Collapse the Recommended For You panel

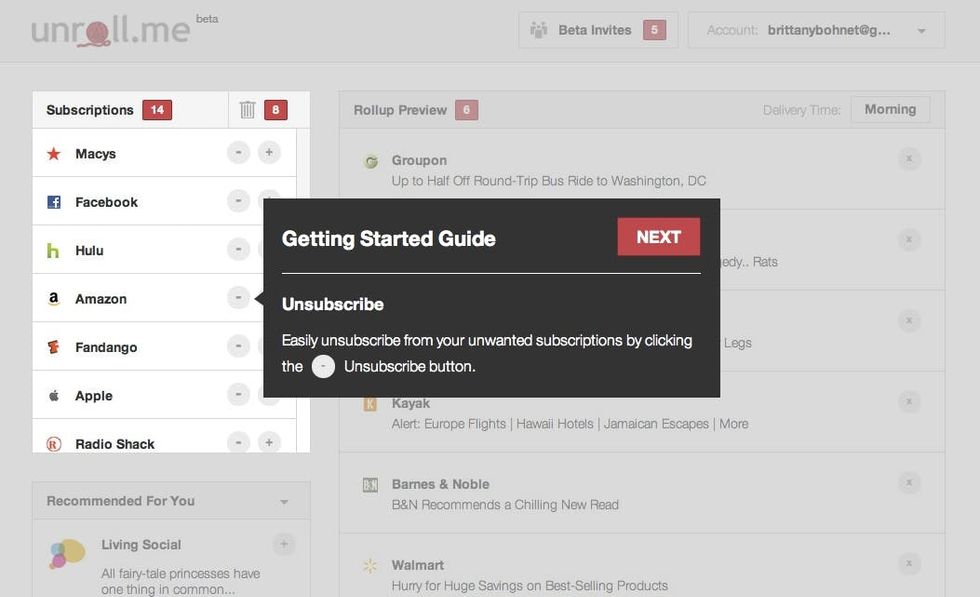click(x=284, y=502)
